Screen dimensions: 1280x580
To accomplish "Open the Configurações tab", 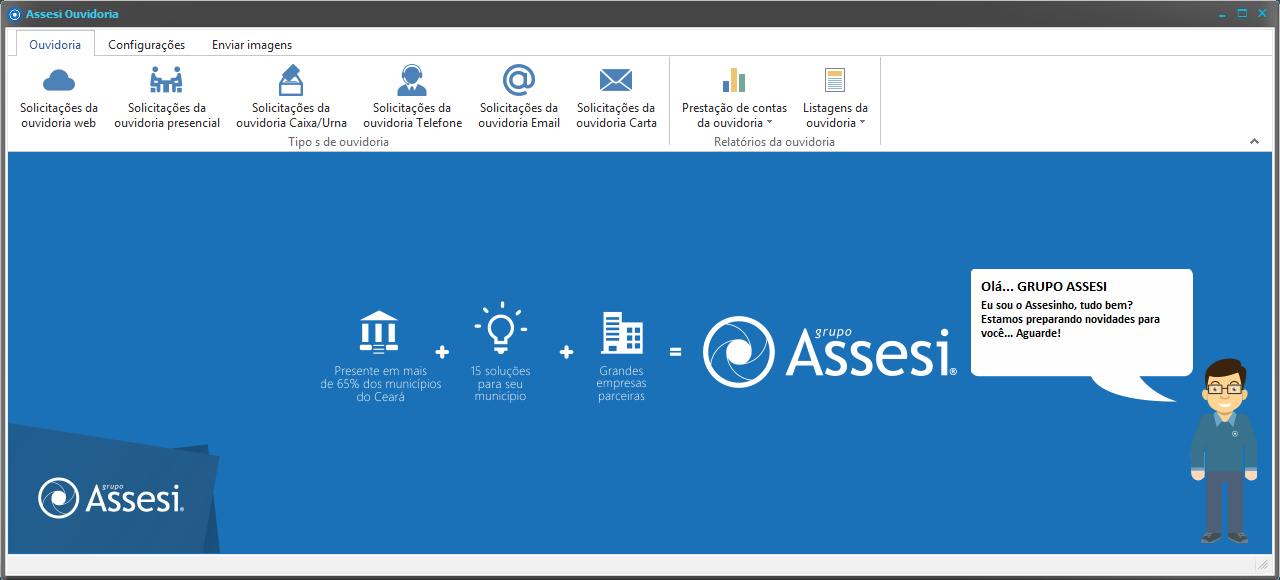I will point(147,44).
